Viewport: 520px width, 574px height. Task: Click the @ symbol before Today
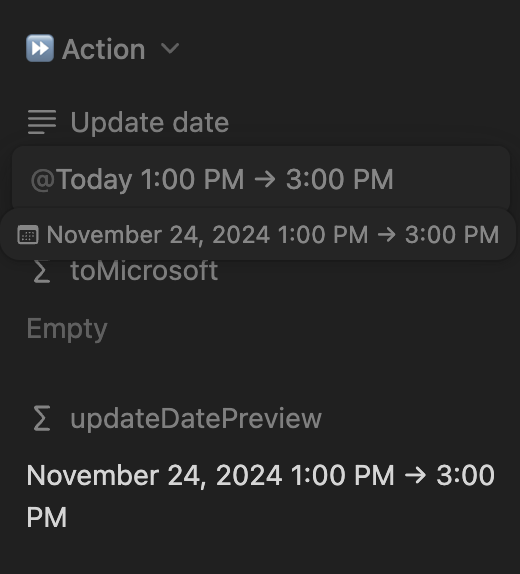tap(43, 179)
